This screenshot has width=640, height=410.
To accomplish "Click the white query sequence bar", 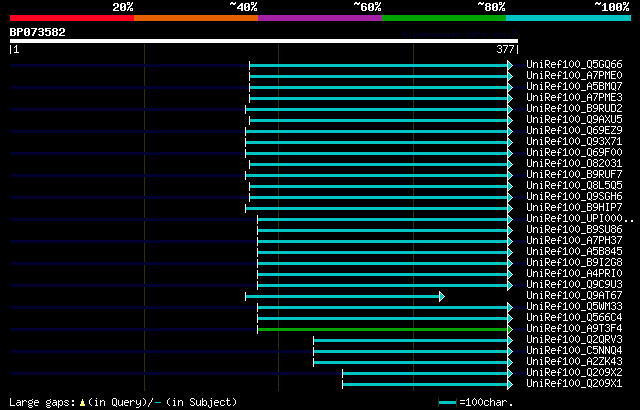I will click(x=264, y=41).
